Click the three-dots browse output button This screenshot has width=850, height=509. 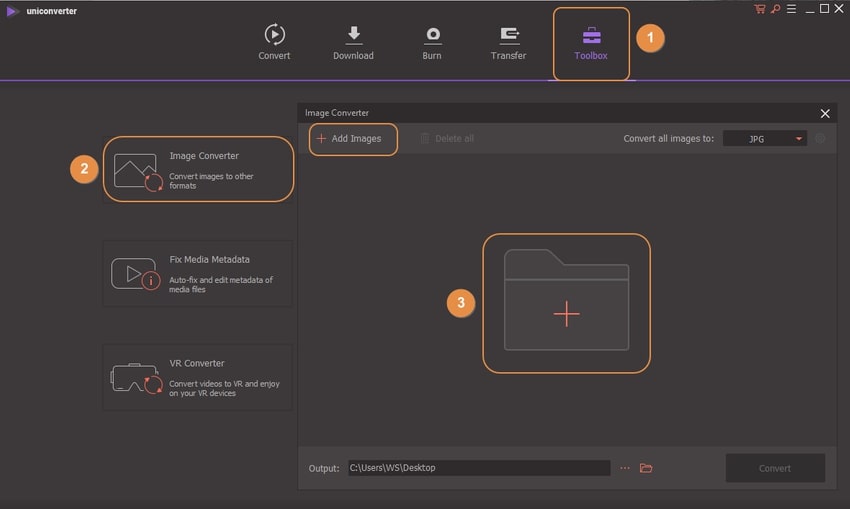[x=625, y=468]
